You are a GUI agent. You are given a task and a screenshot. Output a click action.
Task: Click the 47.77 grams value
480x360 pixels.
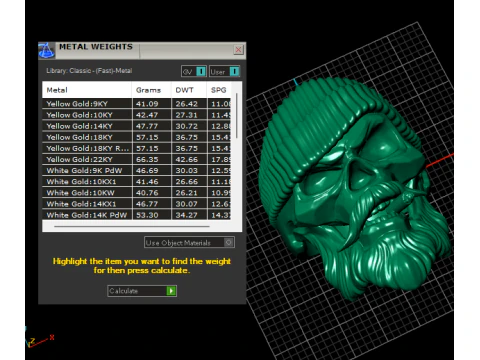(x=147, y=126)
